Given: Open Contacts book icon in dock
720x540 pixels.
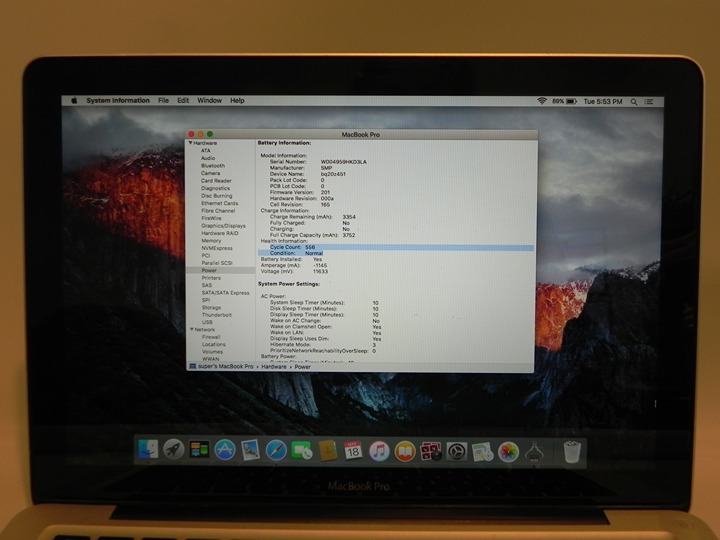Looking at the screenshot, I should pos(327,451).
